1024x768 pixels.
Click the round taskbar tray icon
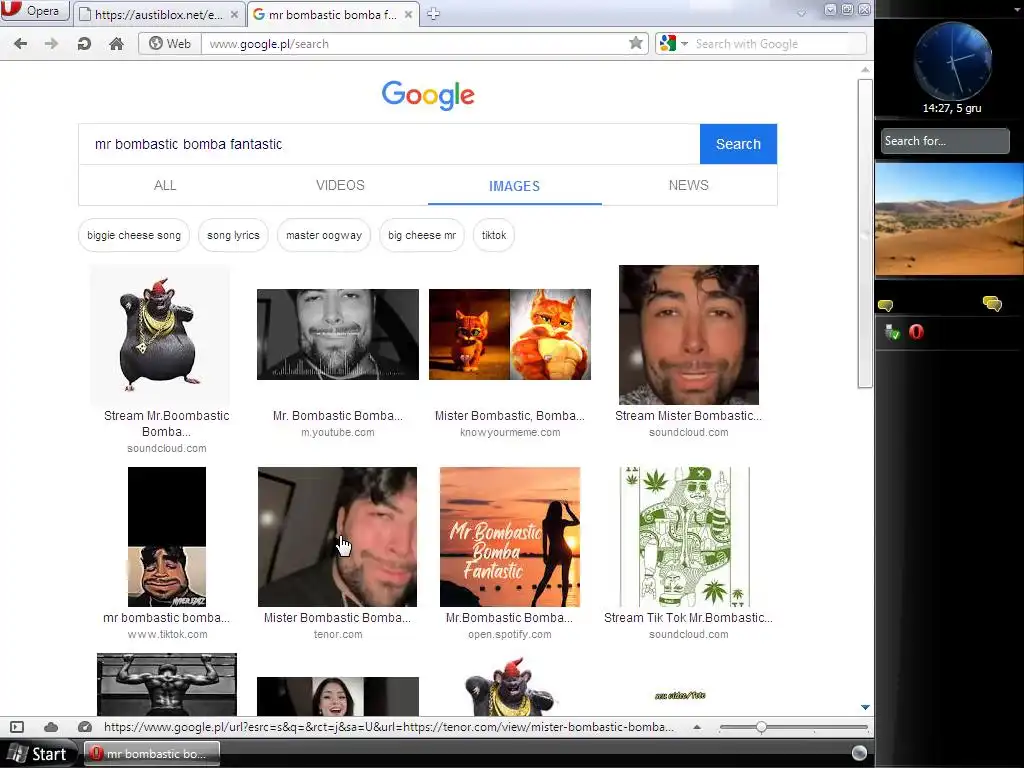point(859,753)
